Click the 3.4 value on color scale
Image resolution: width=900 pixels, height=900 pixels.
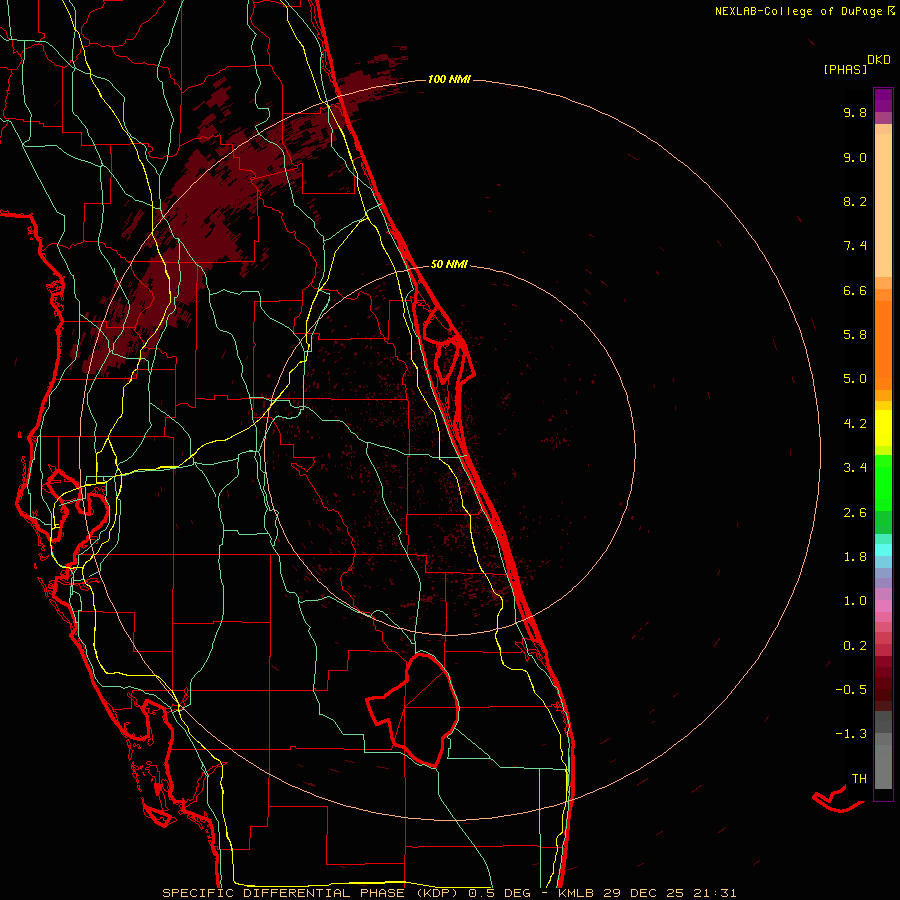[855, 468]
